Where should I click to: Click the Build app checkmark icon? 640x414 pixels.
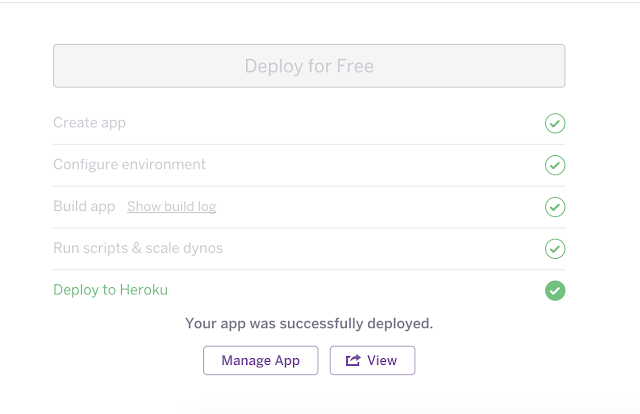pos(555,207)
